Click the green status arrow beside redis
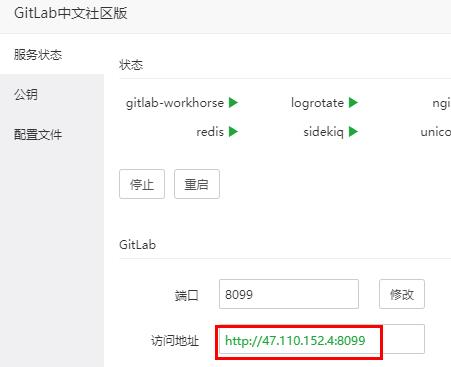This screenshot has width=451, height=367. pyautogui.click(x=233, y=132)
